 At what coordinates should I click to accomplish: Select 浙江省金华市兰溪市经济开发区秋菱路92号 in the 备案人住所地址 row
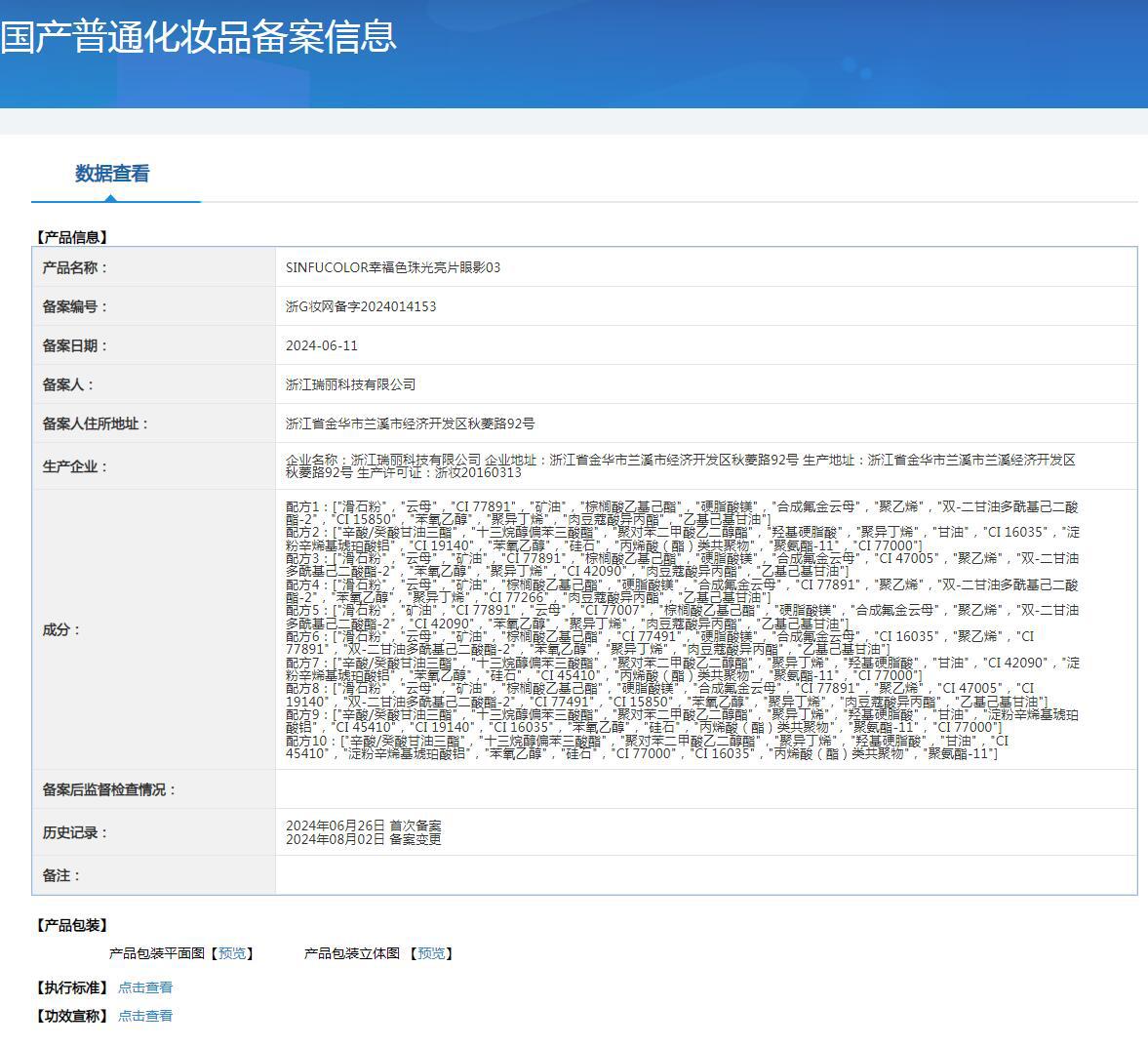click(x=410, y=423)
